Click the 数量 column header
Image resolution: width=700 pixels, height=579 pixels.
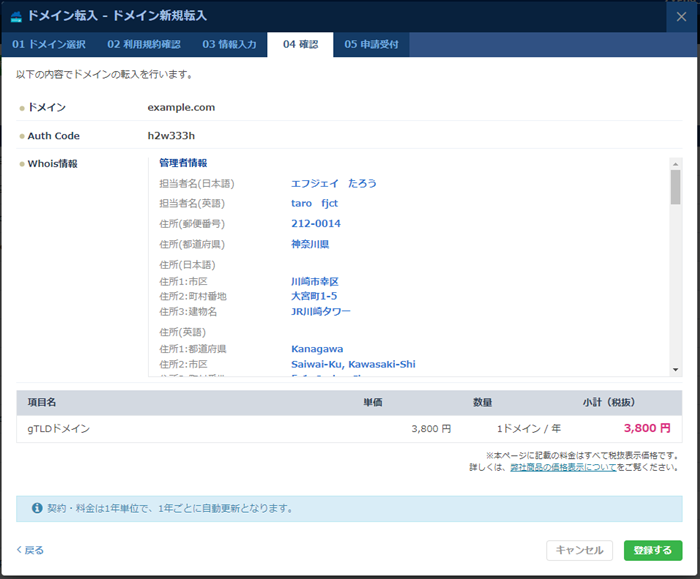482,402
